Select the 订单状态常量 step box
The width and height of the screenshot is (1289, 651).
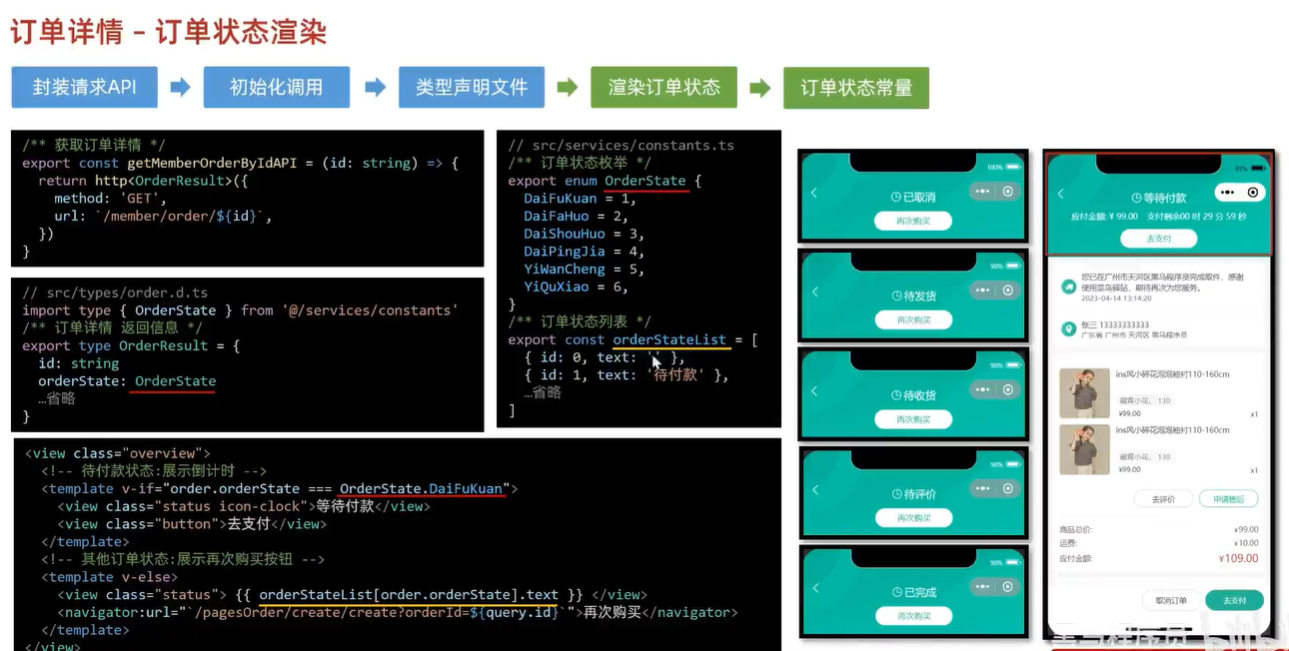[x=856, y=88]
